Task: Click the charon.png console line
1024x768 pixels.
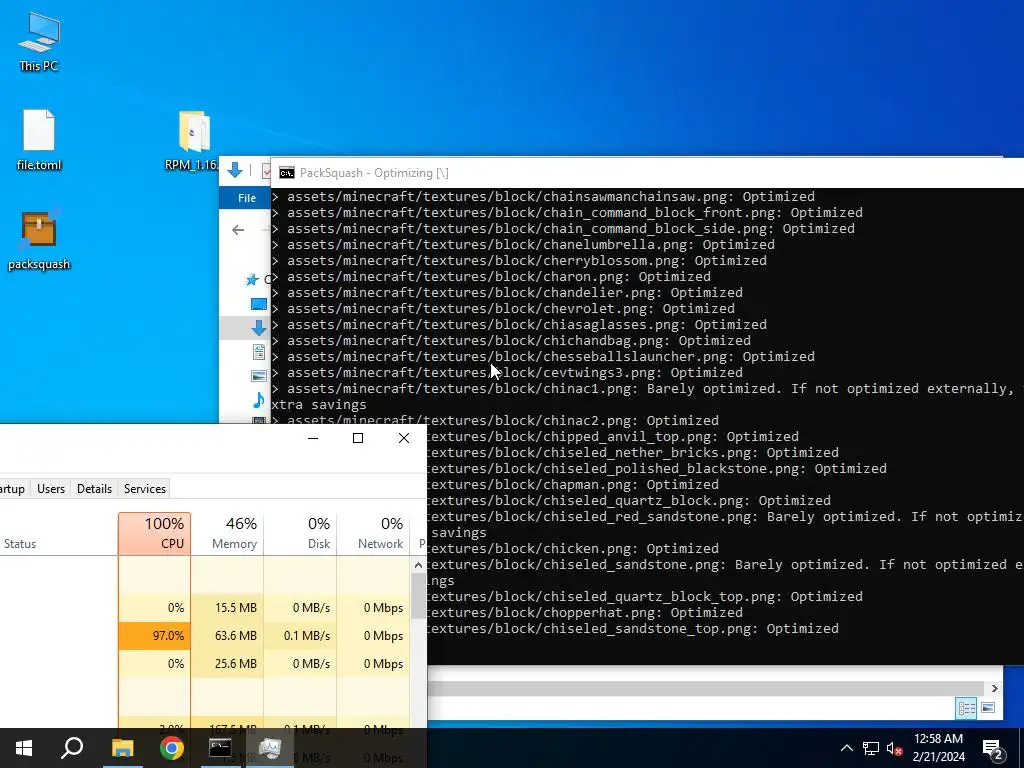Action: (x=491, y=277)
